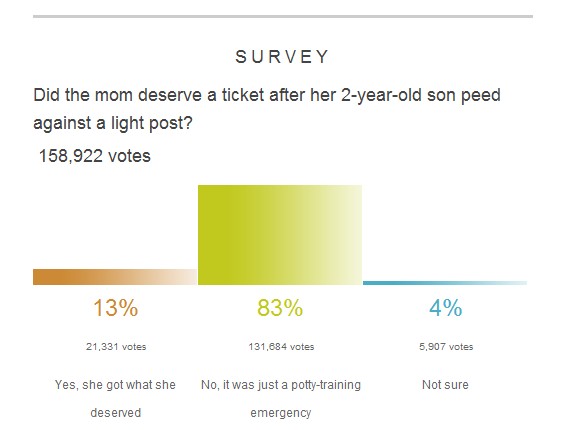Choose 'Yes, she got what she deserved'
Image resolution: width=581 pixels, height=430 pixels.
(x=115, y=398)
